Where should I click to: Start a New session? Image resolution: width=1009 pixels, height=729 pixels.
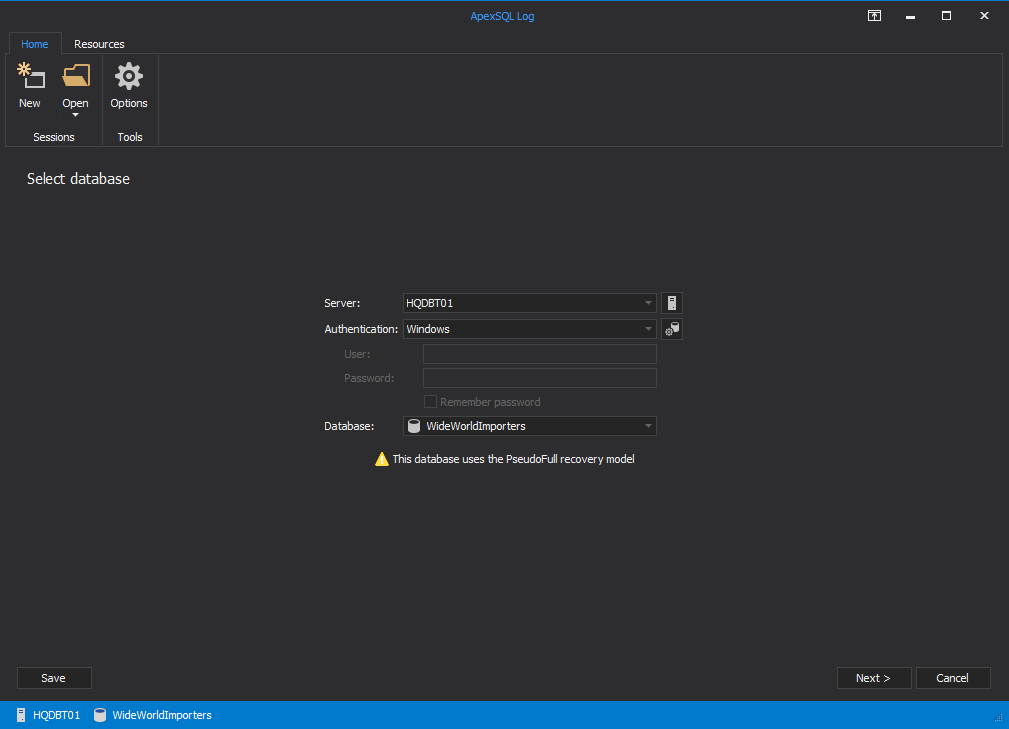pos(30,86)
